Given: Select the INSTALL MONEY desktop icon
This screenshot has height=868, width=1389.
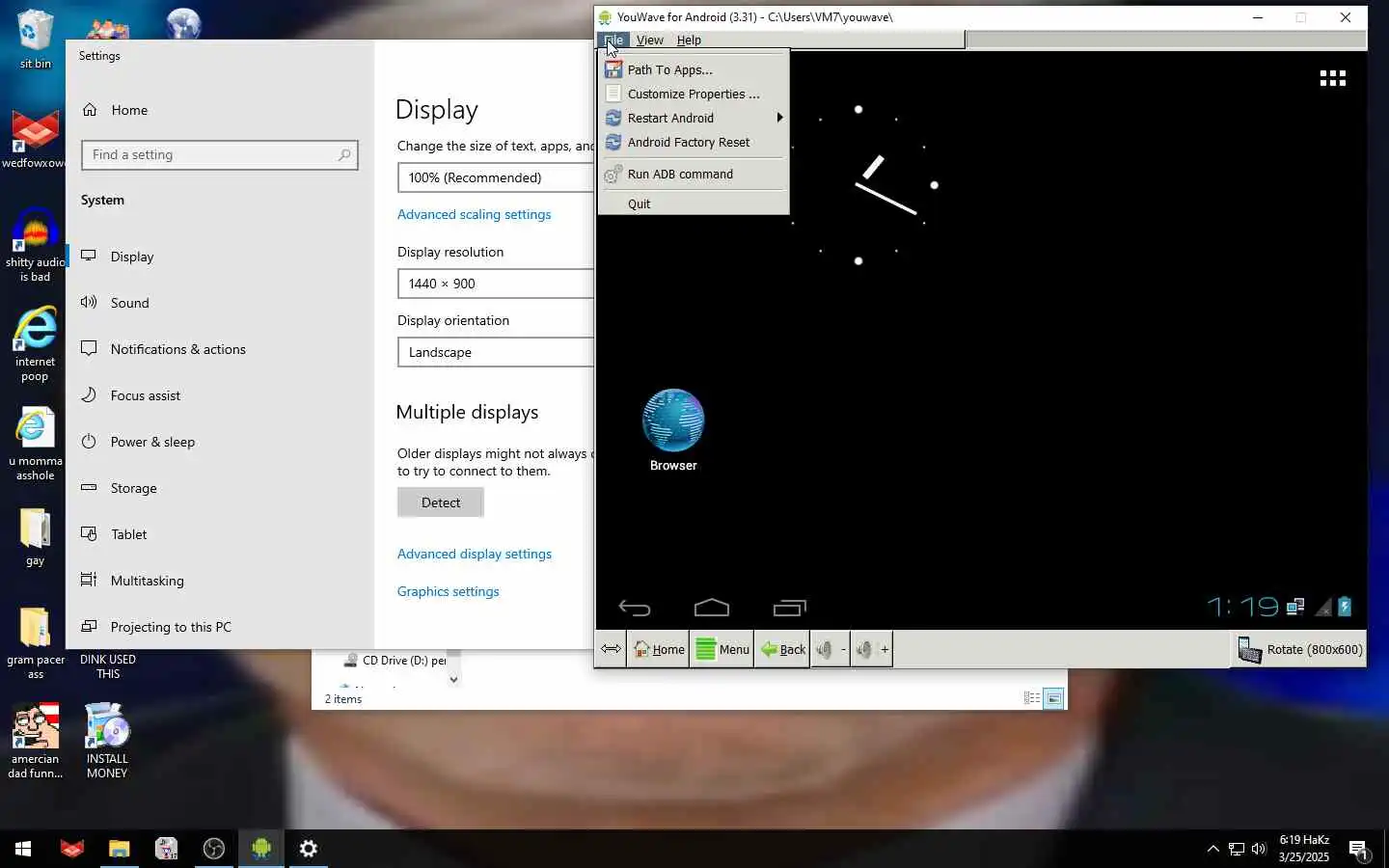Looking at the screenshot, I should coord(107,741).
